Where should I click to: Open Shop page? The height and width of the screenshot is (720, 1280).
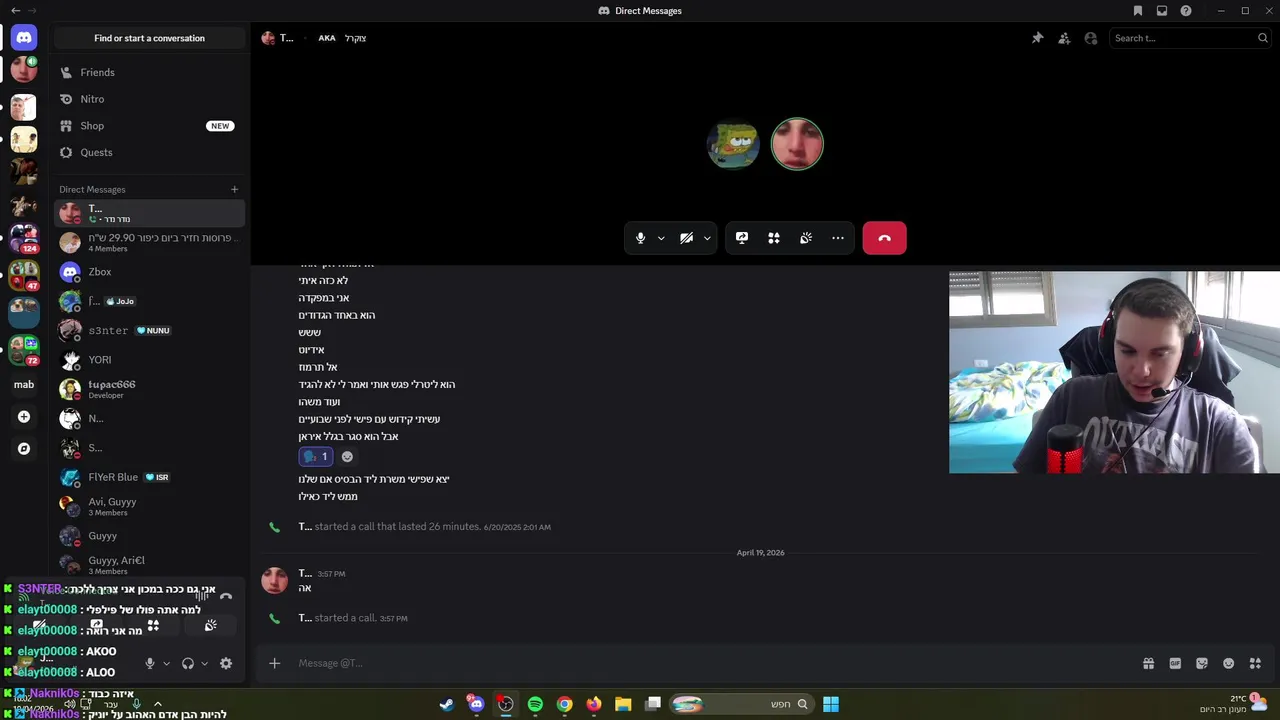click(x=149, y=126)
